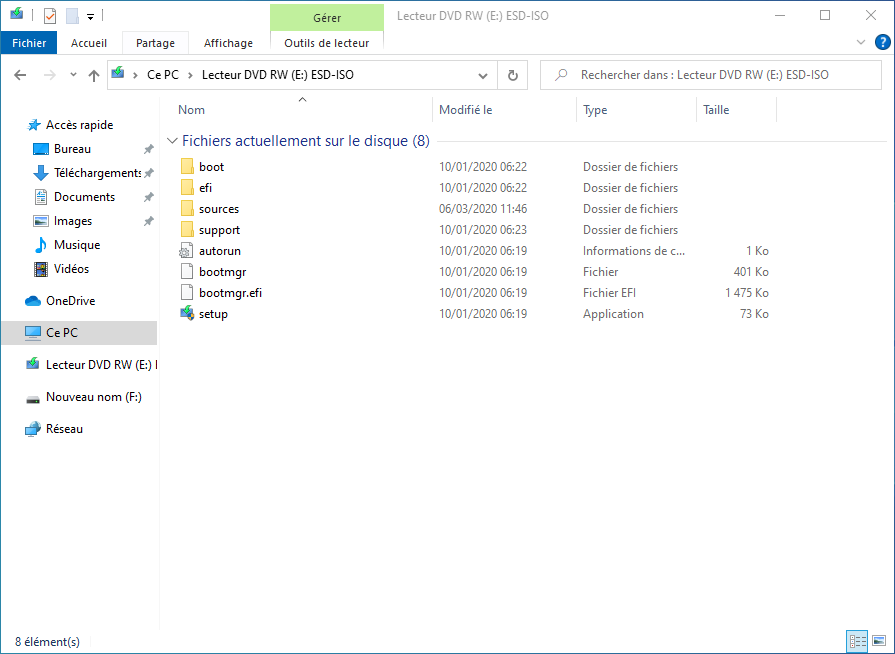
Task: Click the Gérer contextual tab header
Action: coord(326,18)
